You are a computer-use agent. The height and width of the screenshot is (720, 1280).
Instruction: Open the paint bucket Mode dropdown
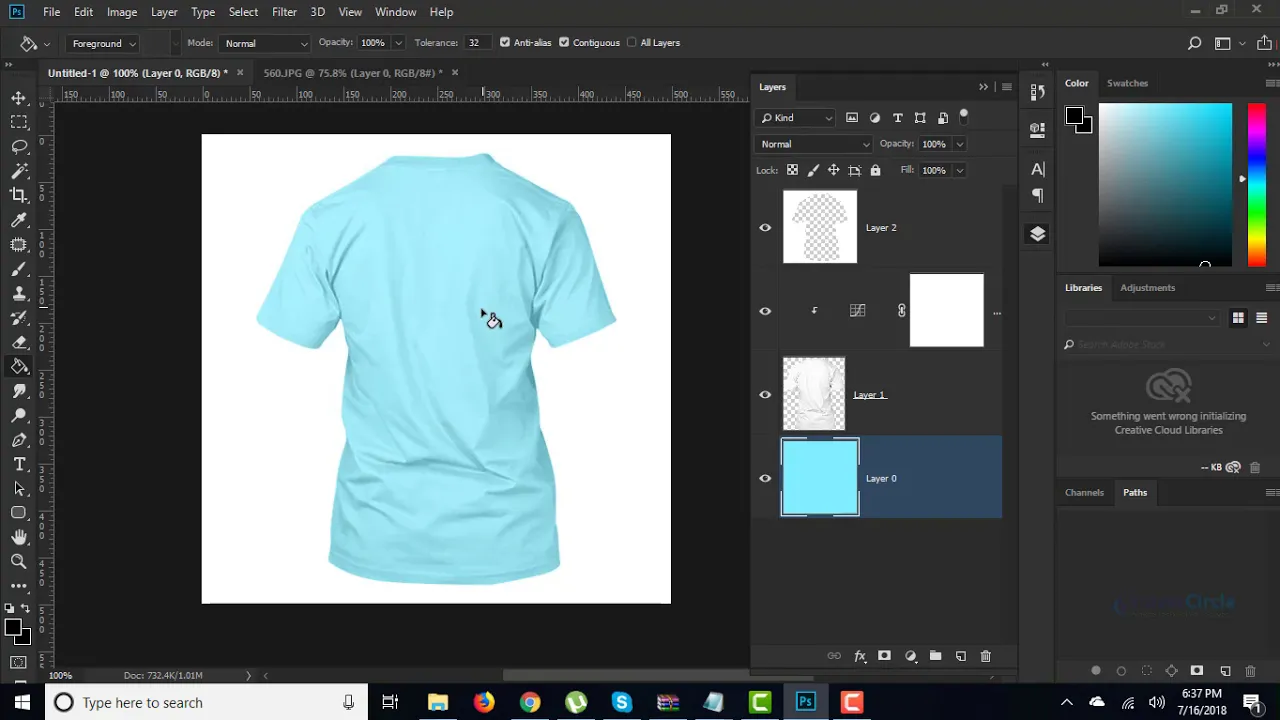pos(265,43)
